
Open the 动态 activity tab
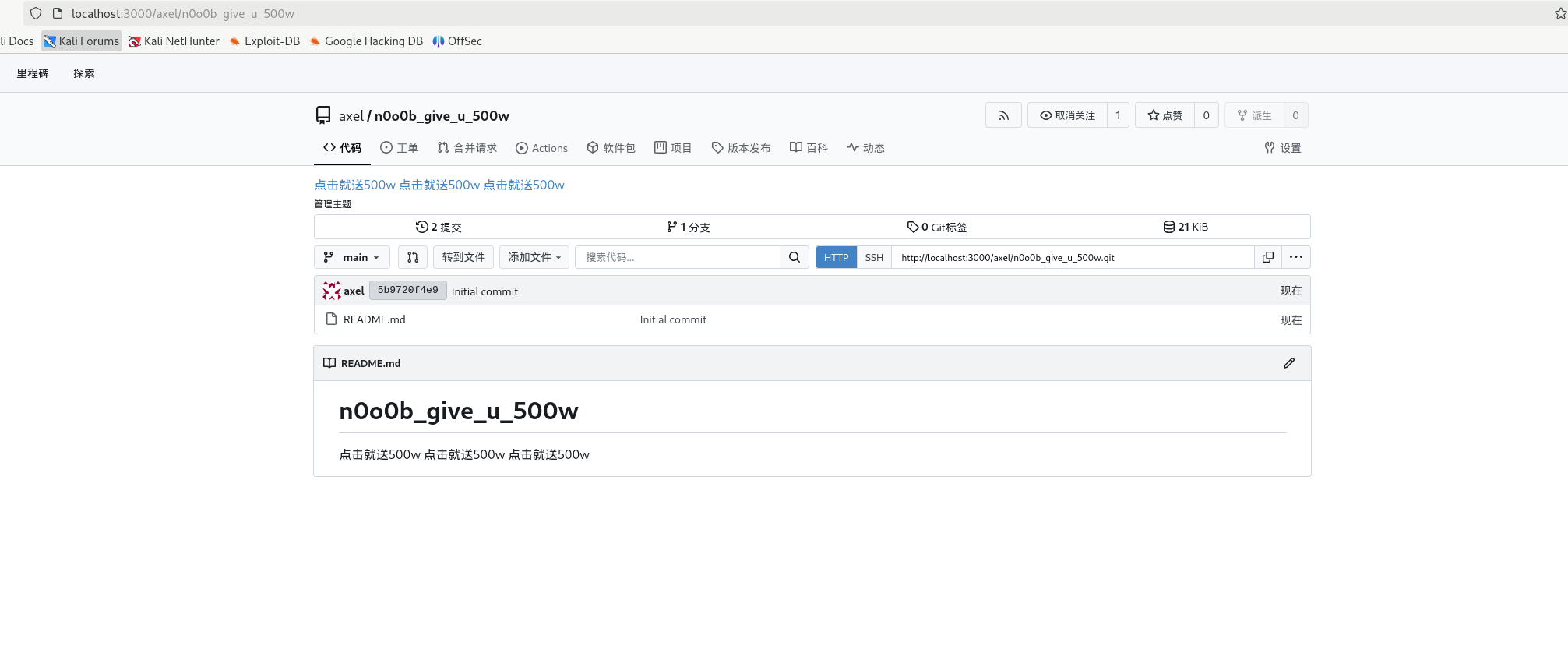865,148
